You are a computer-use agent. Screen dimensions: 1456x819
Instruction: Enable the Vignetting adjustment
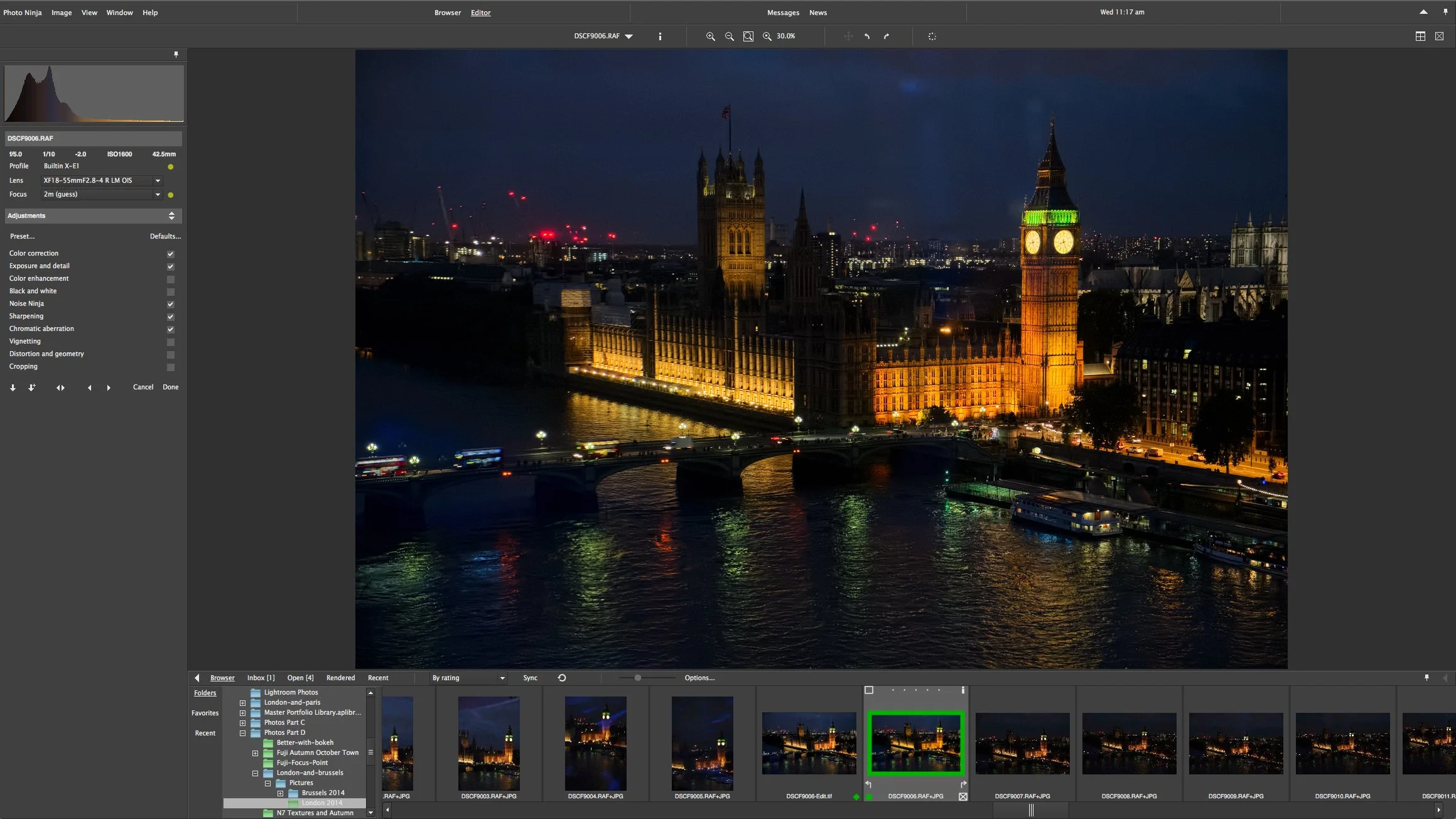click(x=170, y=342)
